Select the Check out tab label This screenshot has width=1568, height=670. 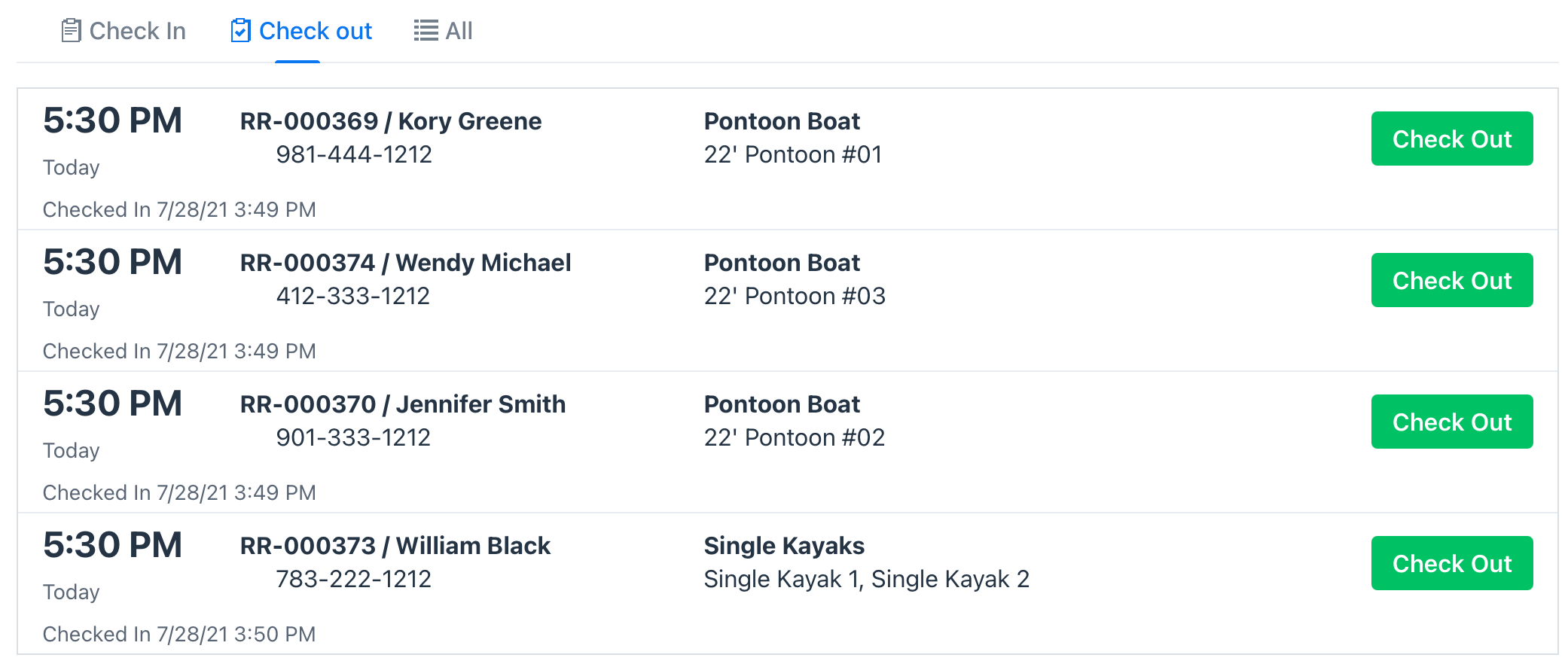tap(316, 31)
